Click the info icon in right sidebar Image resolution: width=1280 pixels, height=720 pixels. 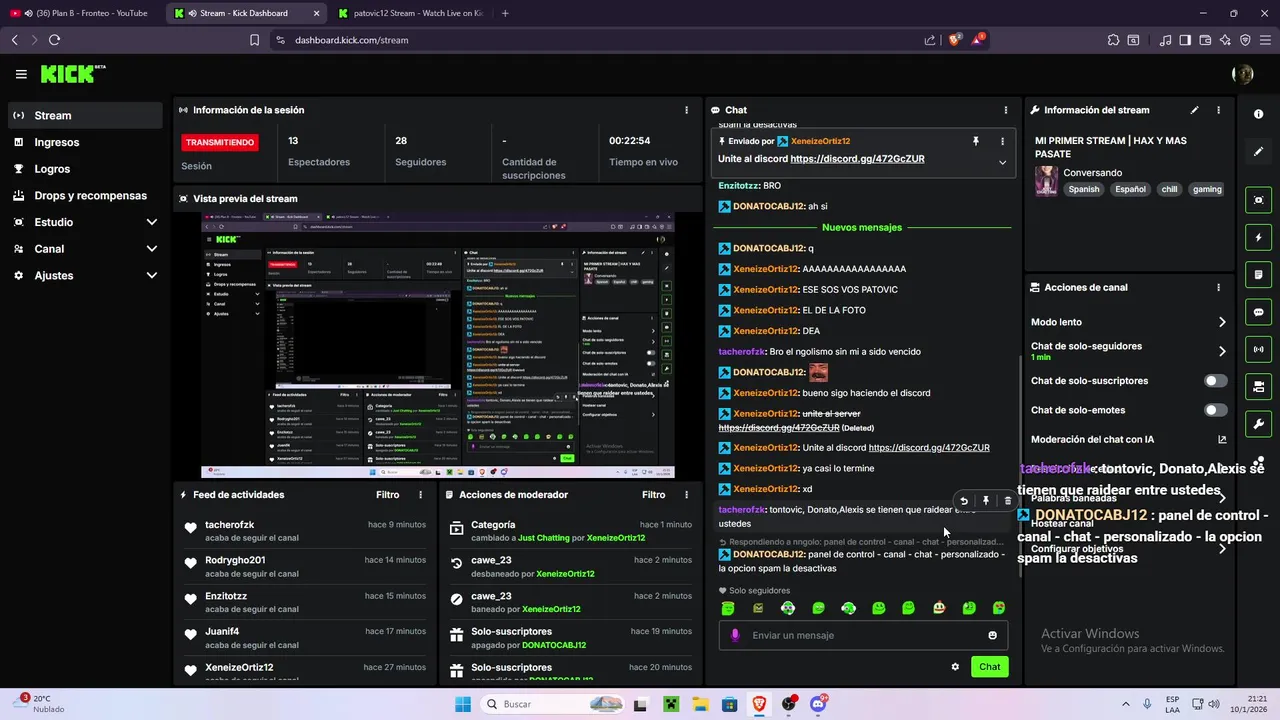click(1258, 115)
